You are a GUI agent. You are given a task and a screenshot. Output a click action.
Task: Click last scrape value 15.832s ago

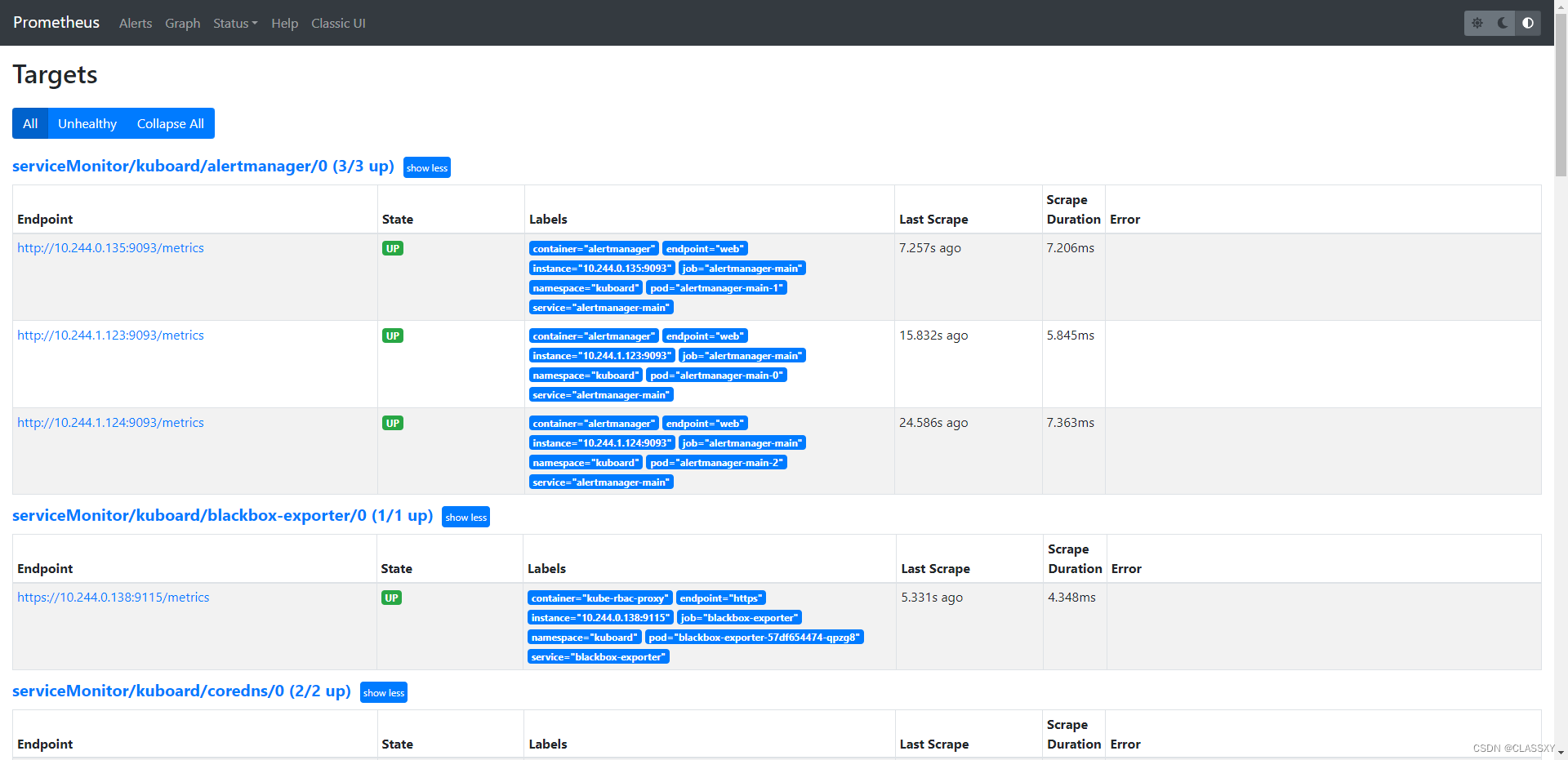click(933, 336)
